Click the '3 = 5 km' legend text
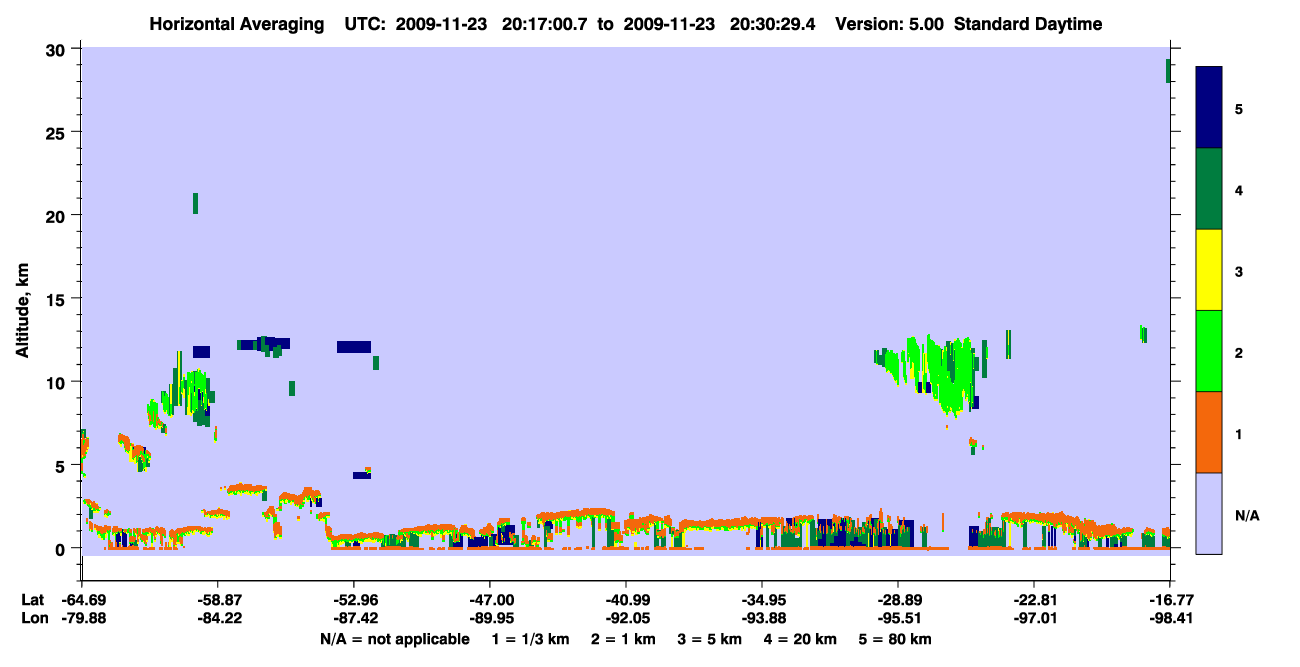 pos(710,639)
